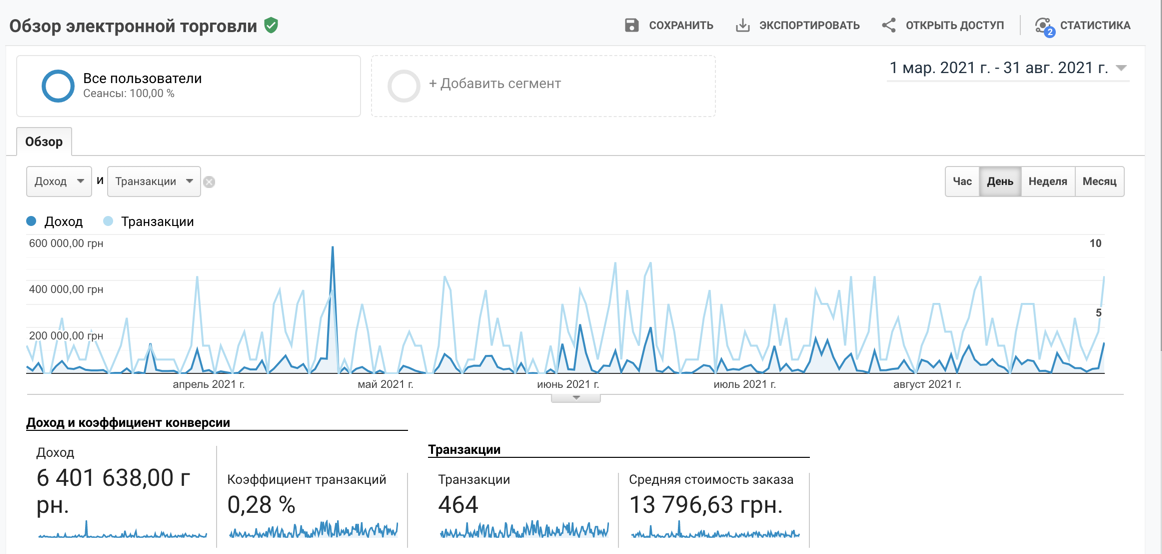Click + Добавить сегмент

pyautogui.click(x=494, y=84)
